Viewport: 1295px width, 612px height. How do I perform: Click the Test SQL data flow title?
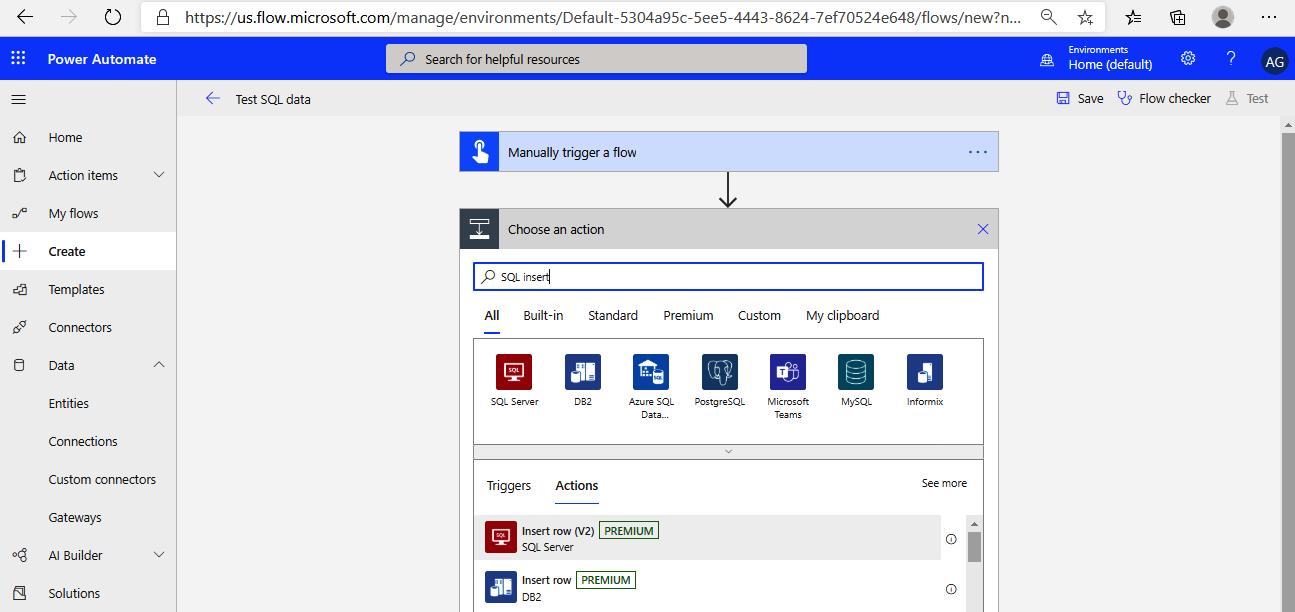pos(273,99)
